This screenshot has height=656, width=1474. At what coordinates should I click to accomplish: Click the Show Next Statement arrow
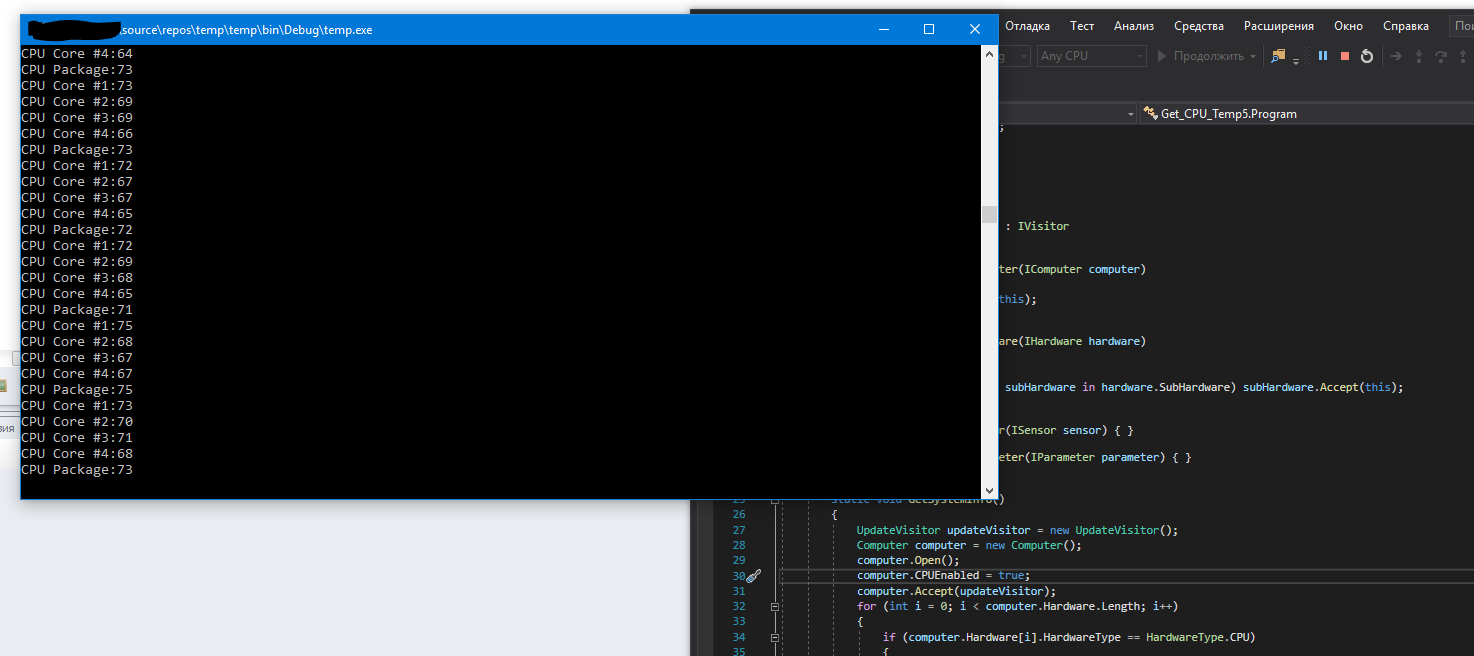pos(1396,56)
